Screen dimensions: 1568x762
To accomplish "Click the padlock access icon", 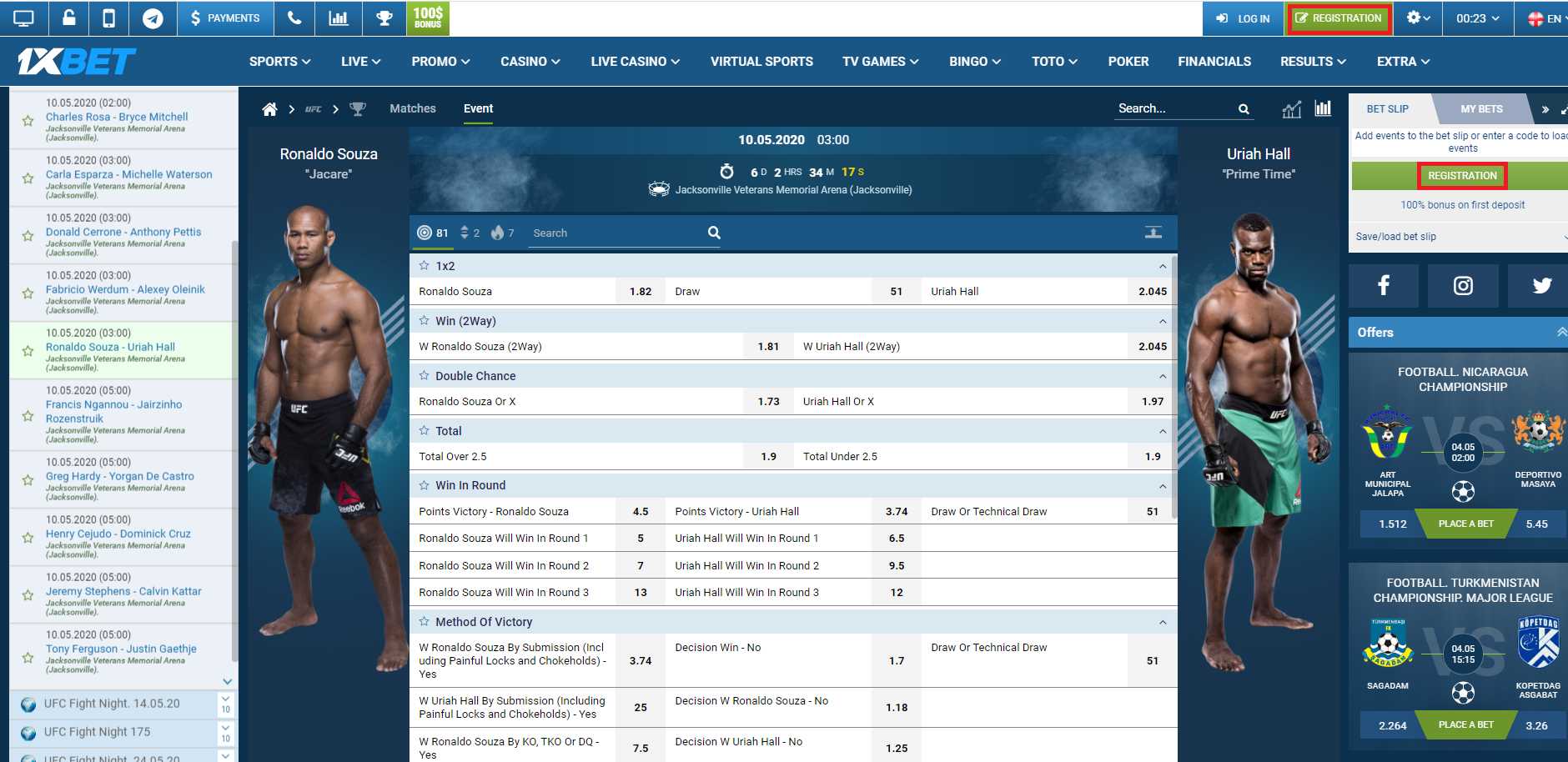I will click(69, 18).
